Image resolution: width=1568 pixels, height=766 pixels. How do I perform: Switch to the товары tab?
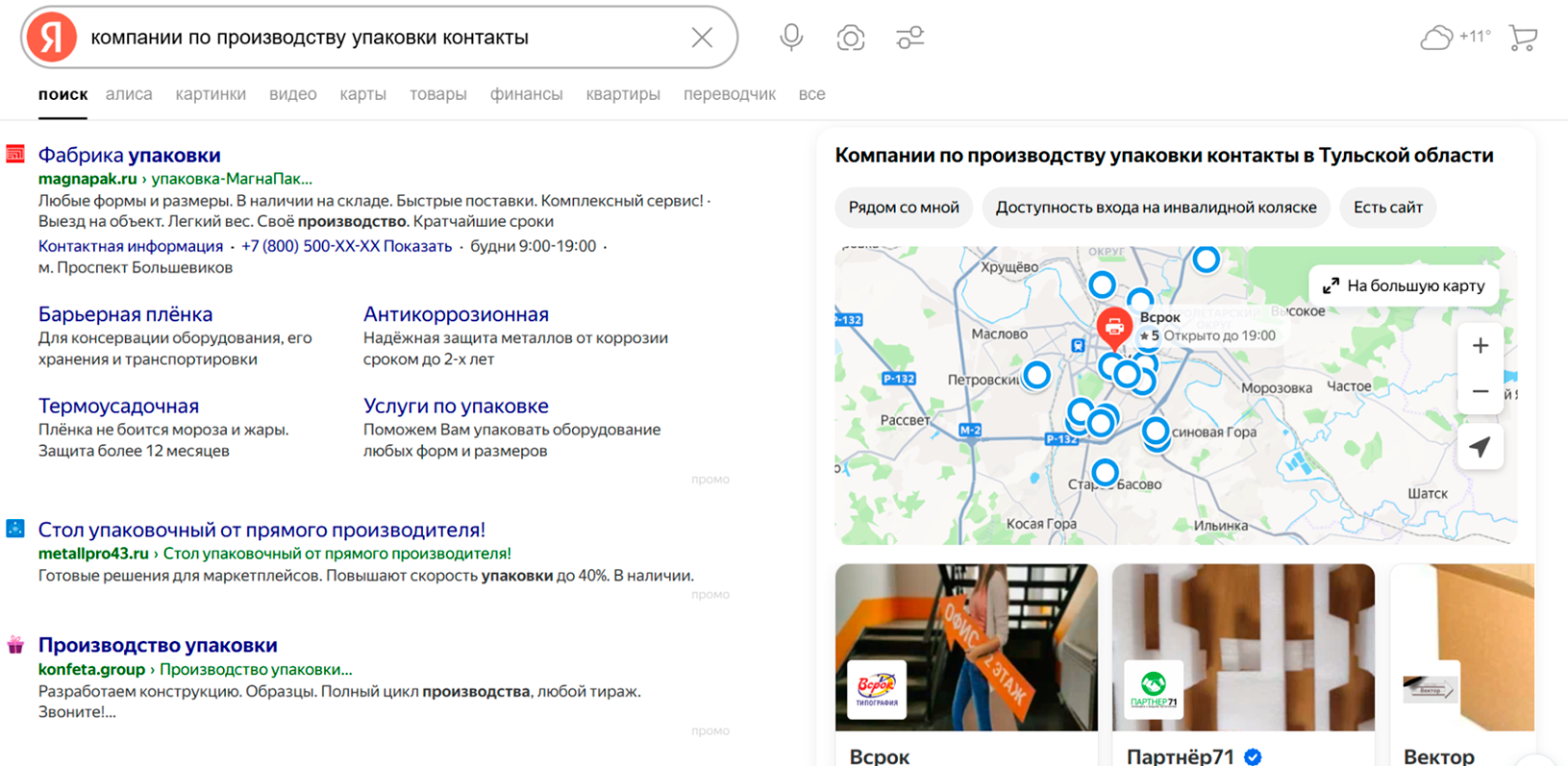click(438, 94)
